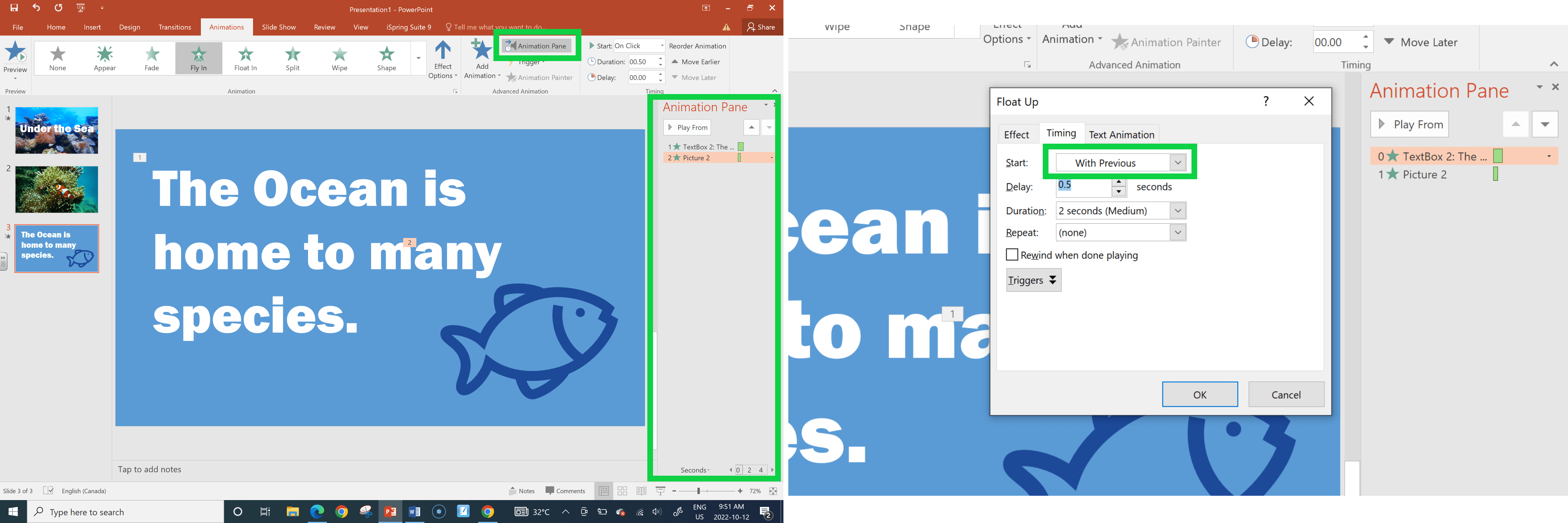The height and width of the screenshot is (523, 1568).
Task: Start Slide Show from status bar icon
Action: [660, 491]
